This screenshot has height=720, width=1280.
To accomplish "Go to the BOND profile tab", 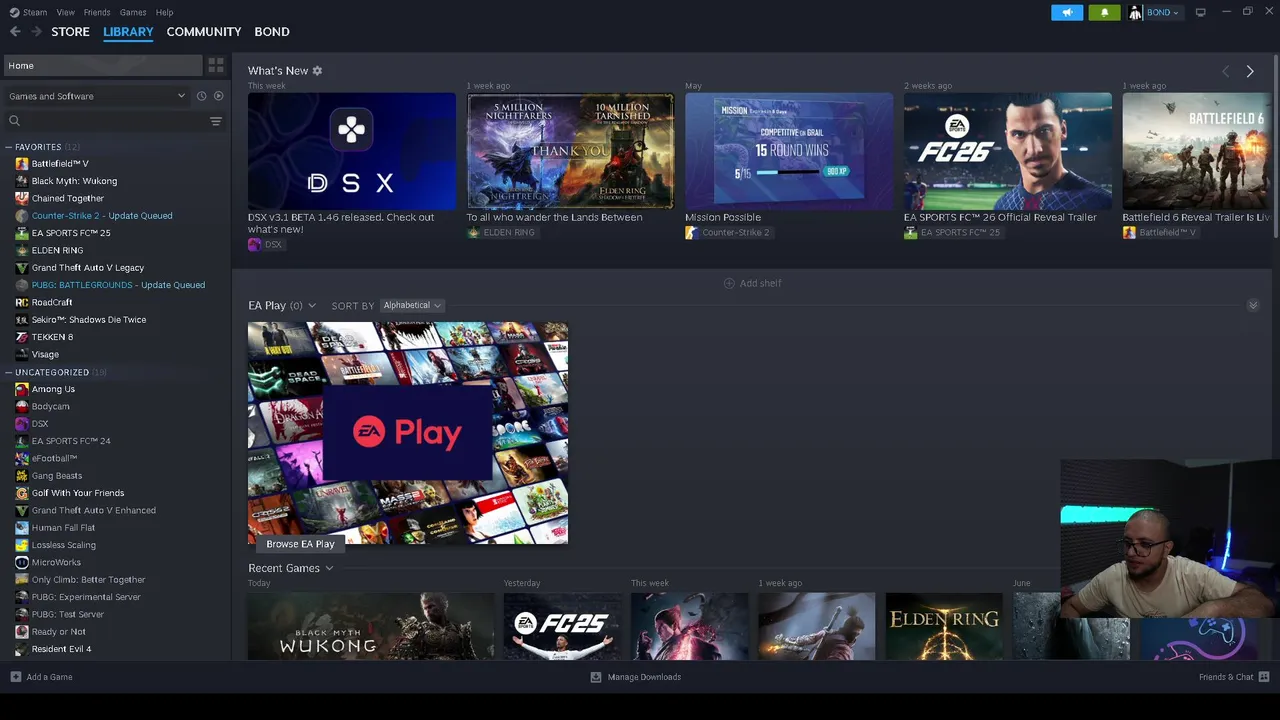I will point(272,32).
